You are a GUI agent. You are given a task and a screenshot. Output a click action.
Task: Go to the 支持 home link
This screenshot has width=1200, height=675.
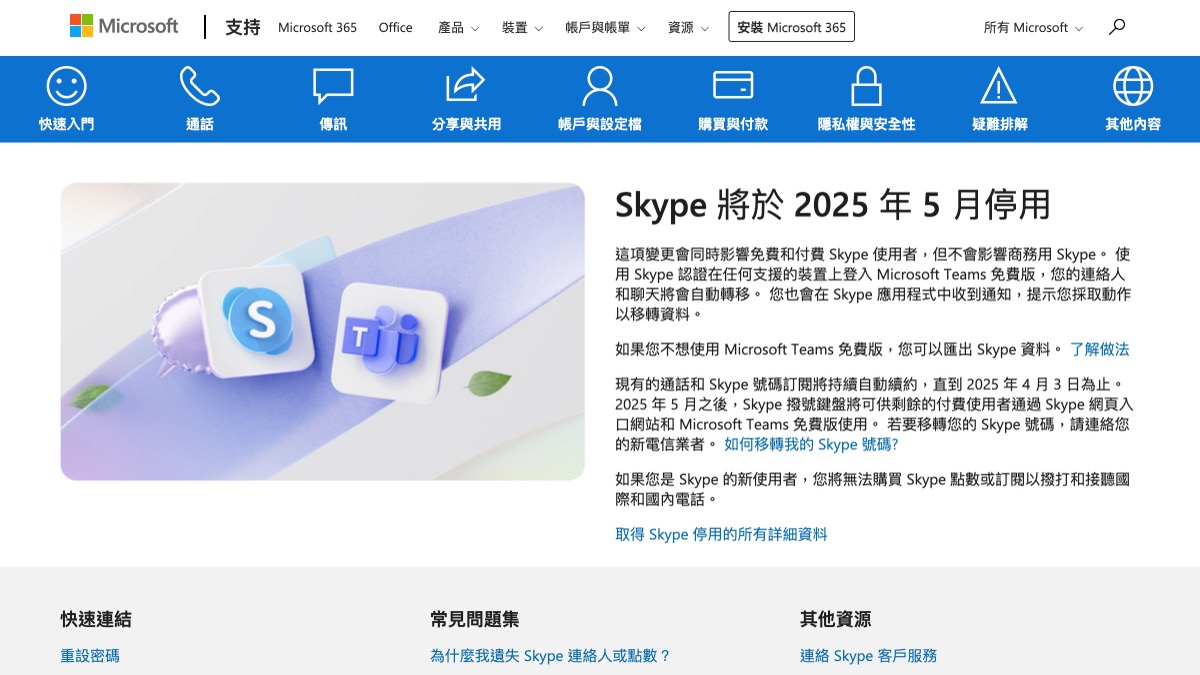click(243, 27)
